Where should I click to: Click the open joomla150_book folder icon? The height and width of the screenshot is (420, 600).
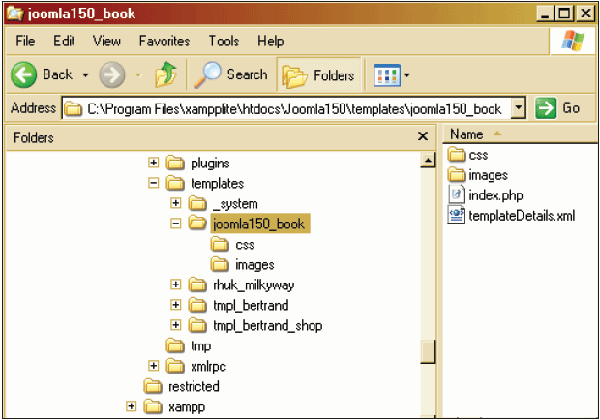[198, 223]
